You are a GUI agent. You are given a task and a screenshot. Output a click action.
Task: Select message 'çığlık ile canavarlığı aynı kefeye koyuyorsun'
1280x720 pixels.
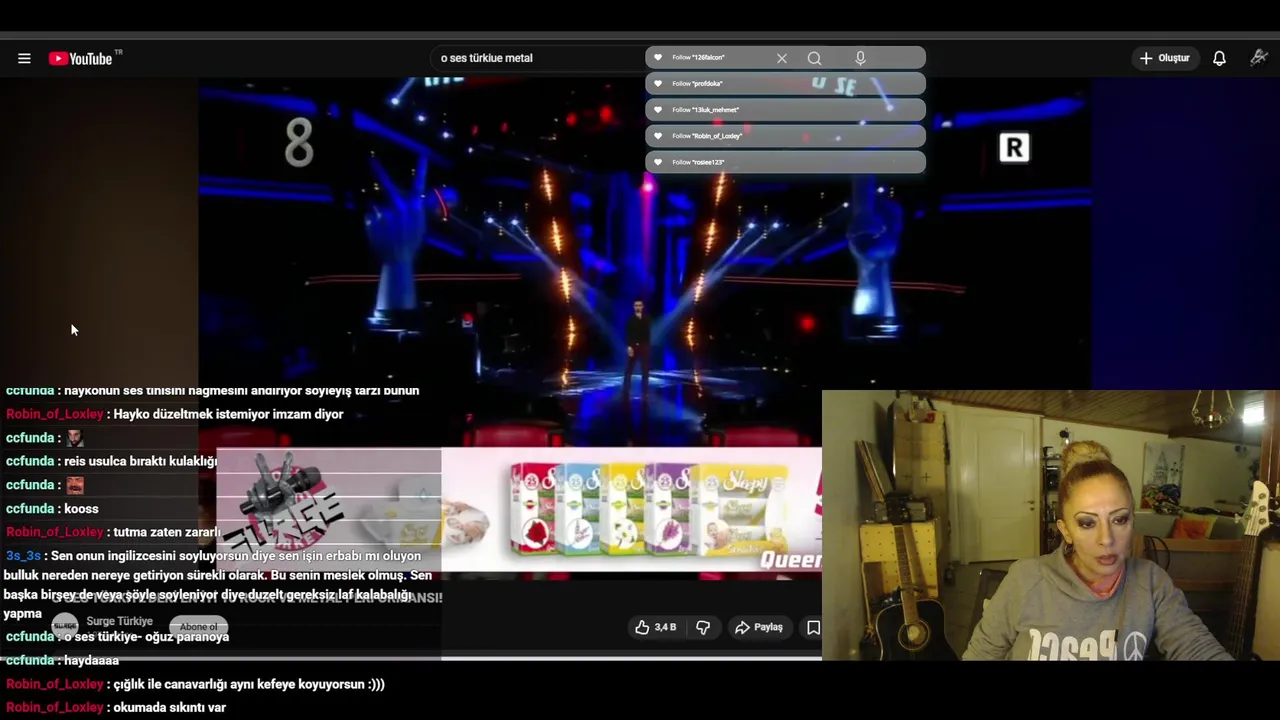(249, 685)
